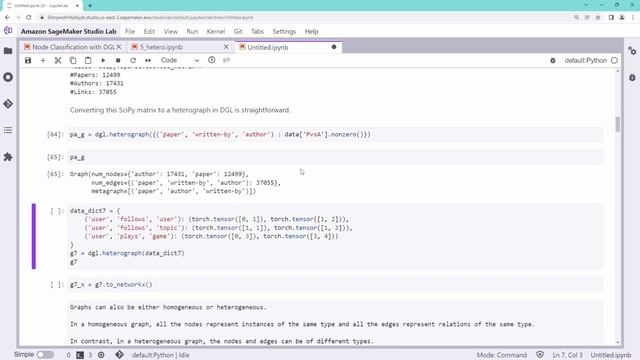This screenshot has height=360, width=640.
Task: Restart the kernel icon
Action: pyautogui.click(x=133, y=60)
